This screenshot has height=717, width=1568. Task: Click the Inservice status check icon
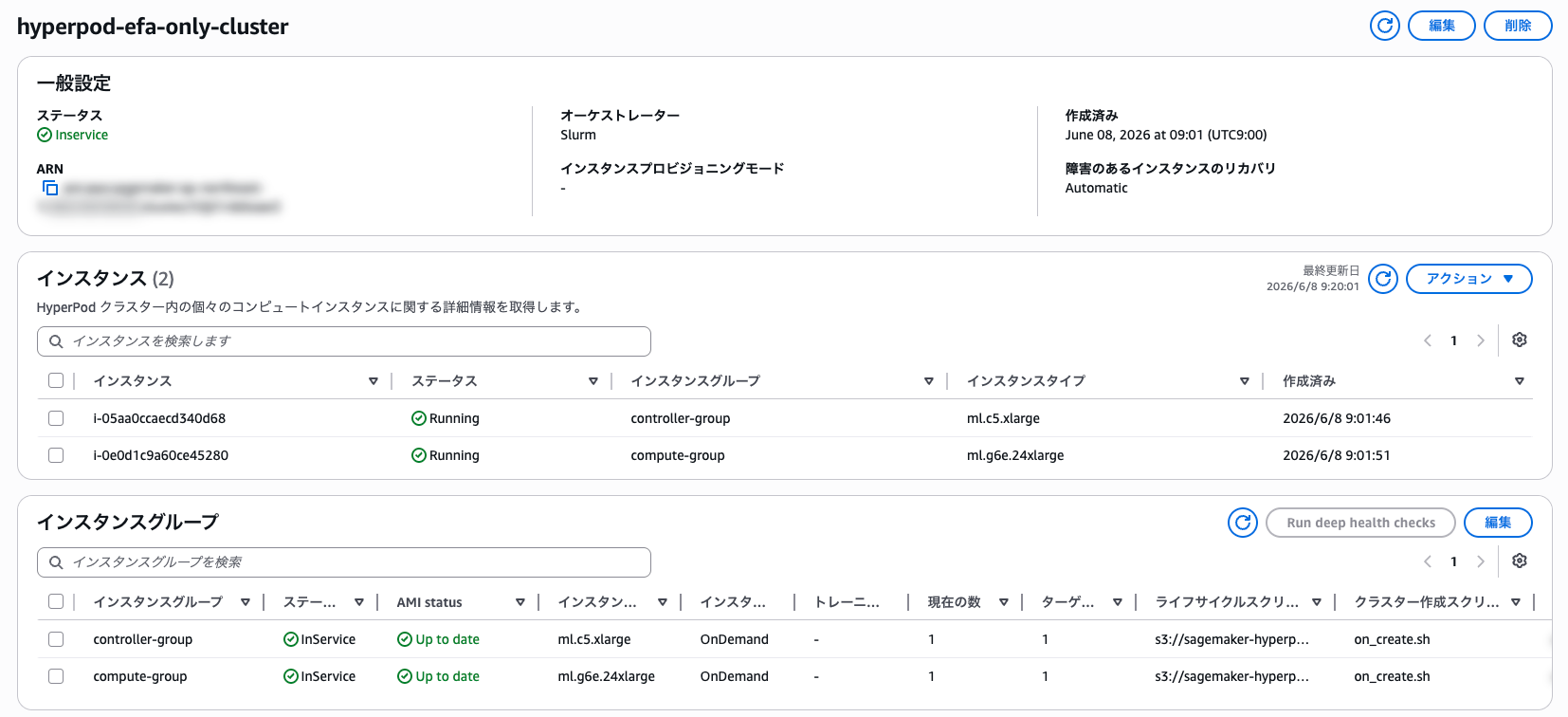tap(45, 135)
